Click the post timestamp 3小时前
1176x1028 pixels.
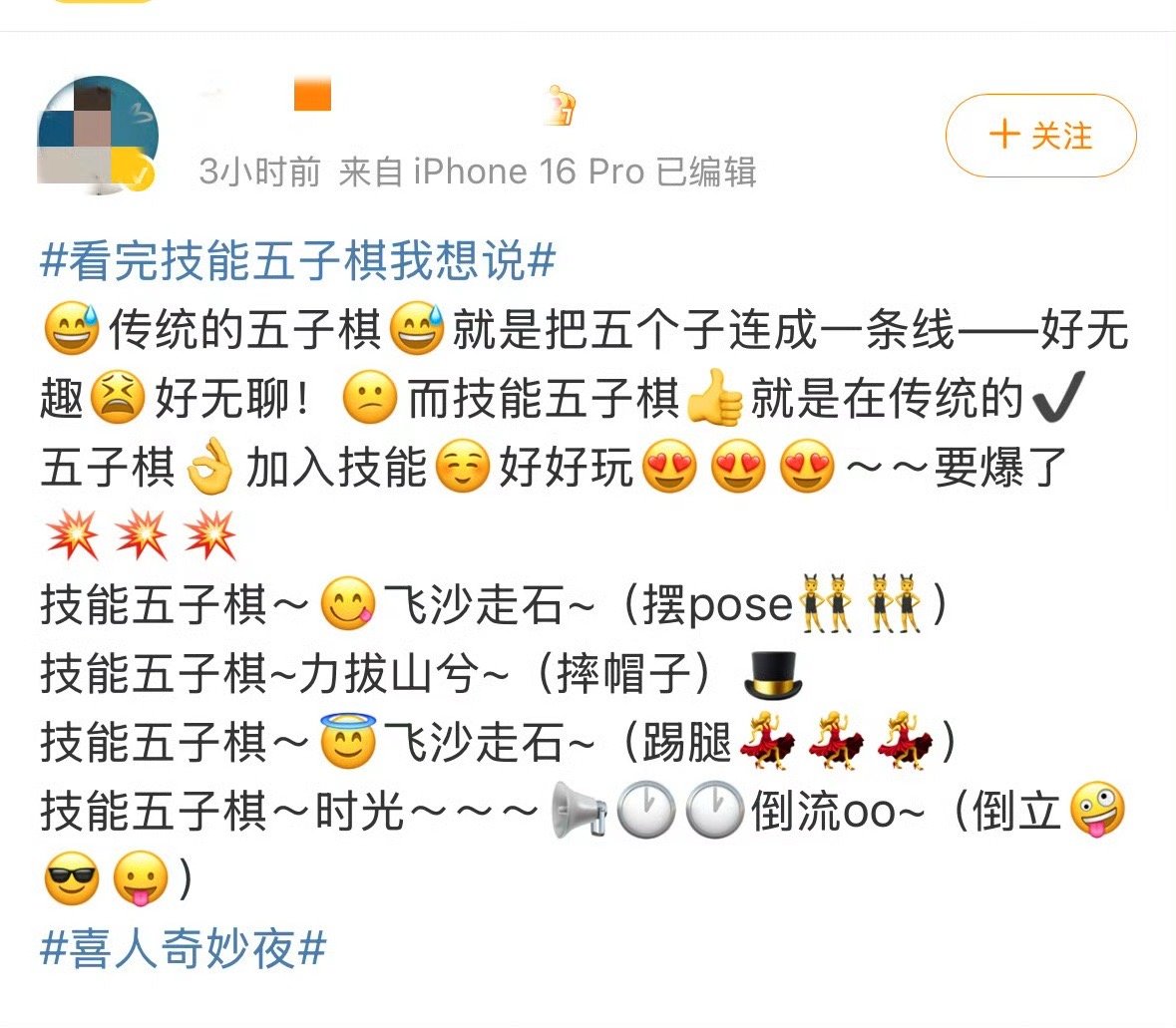click(x=259, y=172)
